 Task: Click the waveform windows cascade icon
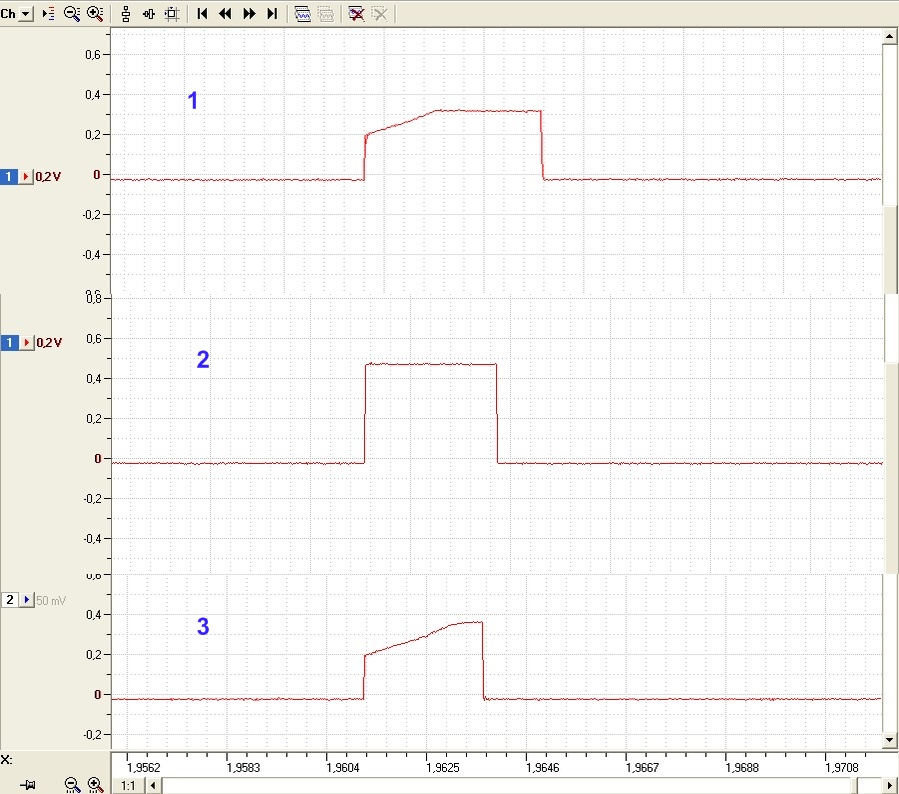[302, 14]
